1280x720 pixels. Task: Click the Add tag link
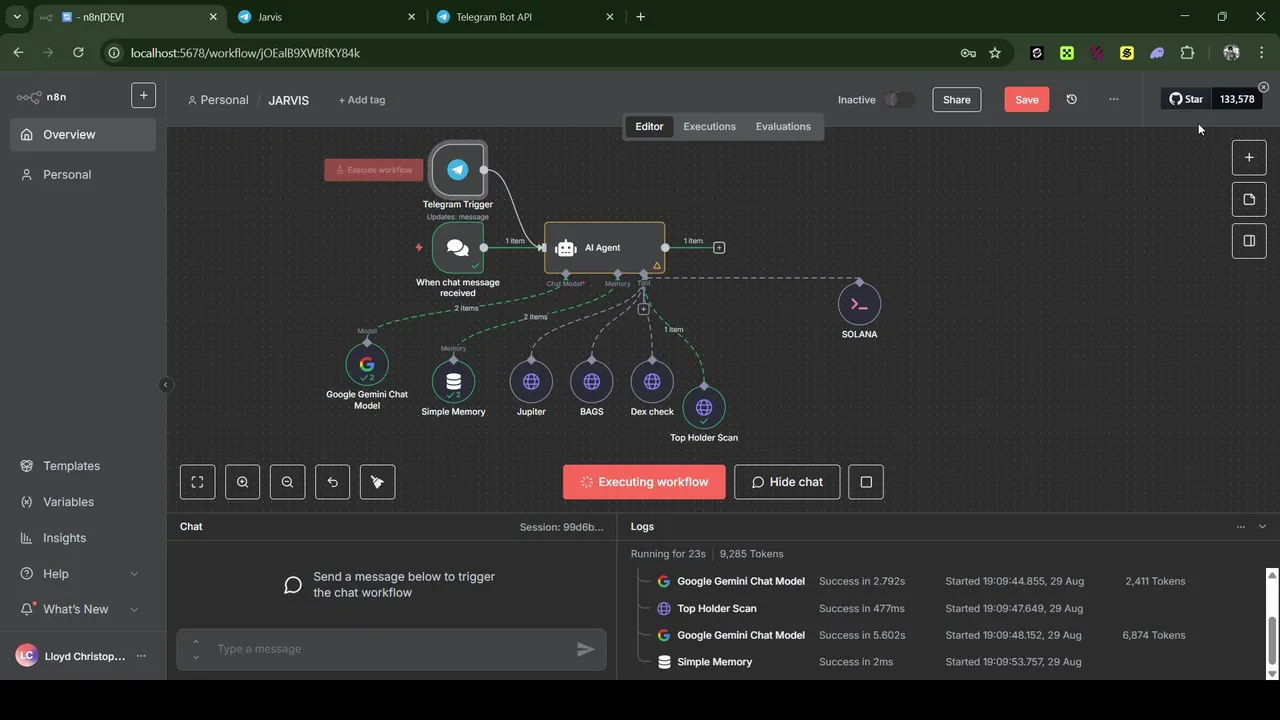click(361, 100)
